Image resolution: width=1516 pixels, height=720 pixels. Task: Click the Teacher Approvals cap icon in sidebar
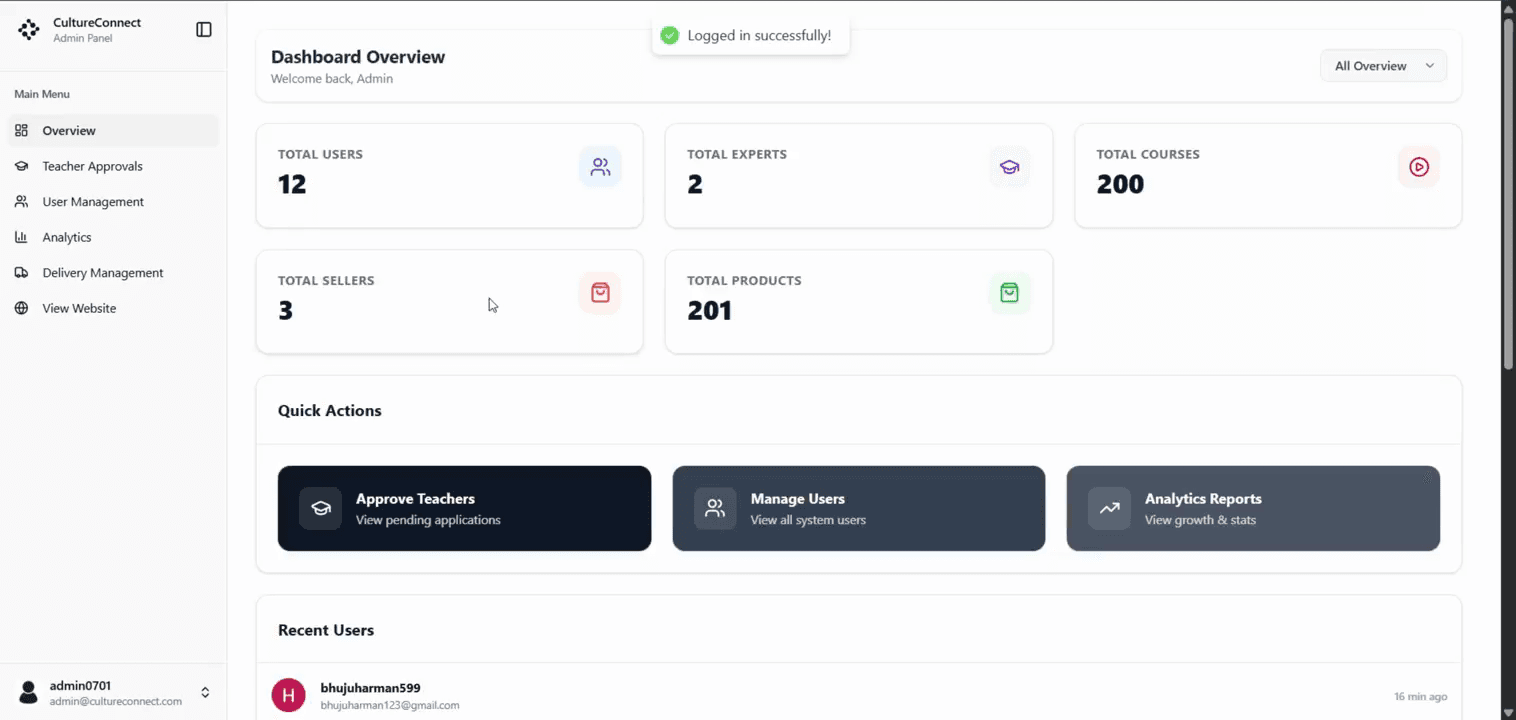pyautogui.click(x=21, y=166)
